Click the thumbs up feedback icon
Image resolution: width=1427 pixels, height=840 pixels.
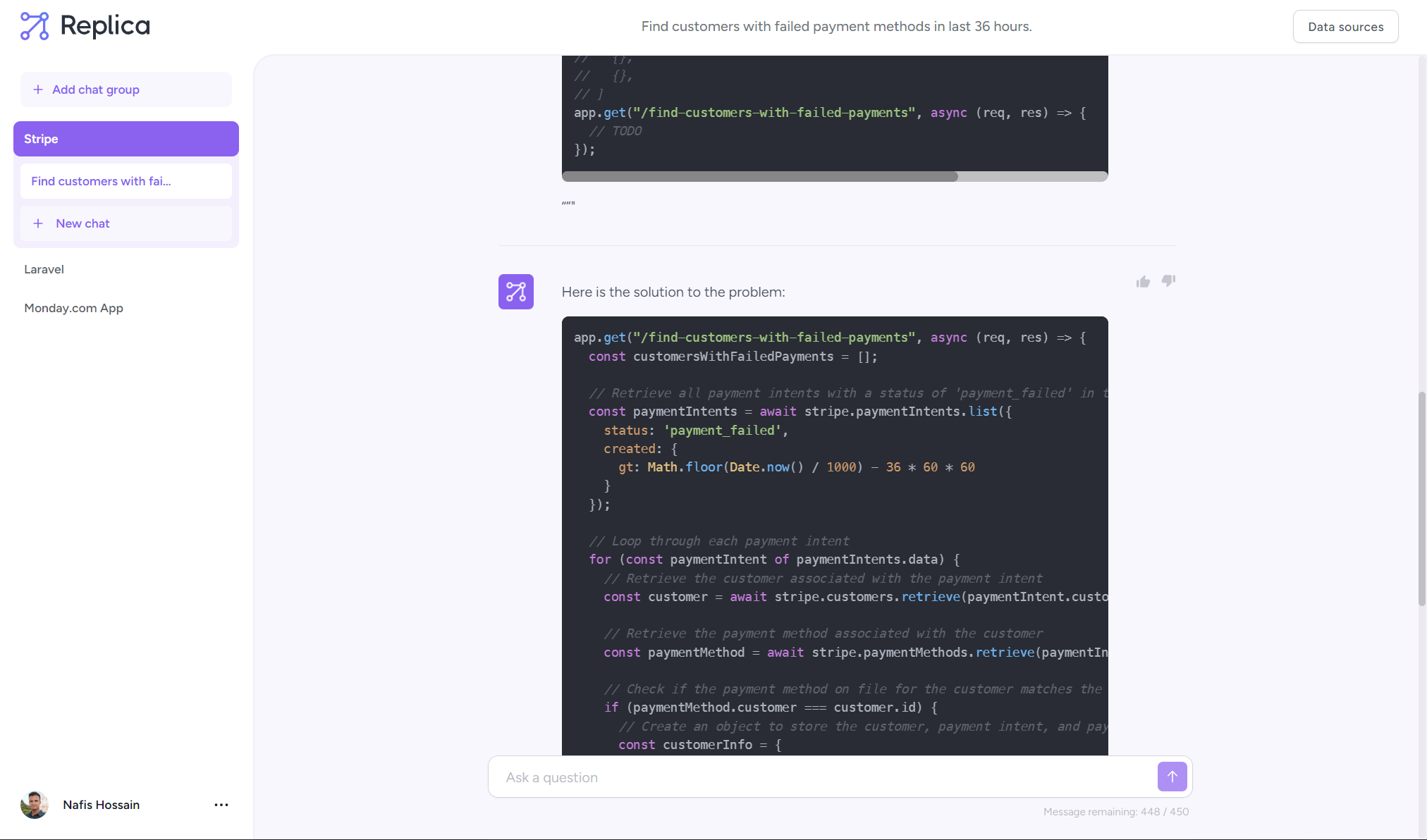pyautogui.click(x=1143, y=282)
